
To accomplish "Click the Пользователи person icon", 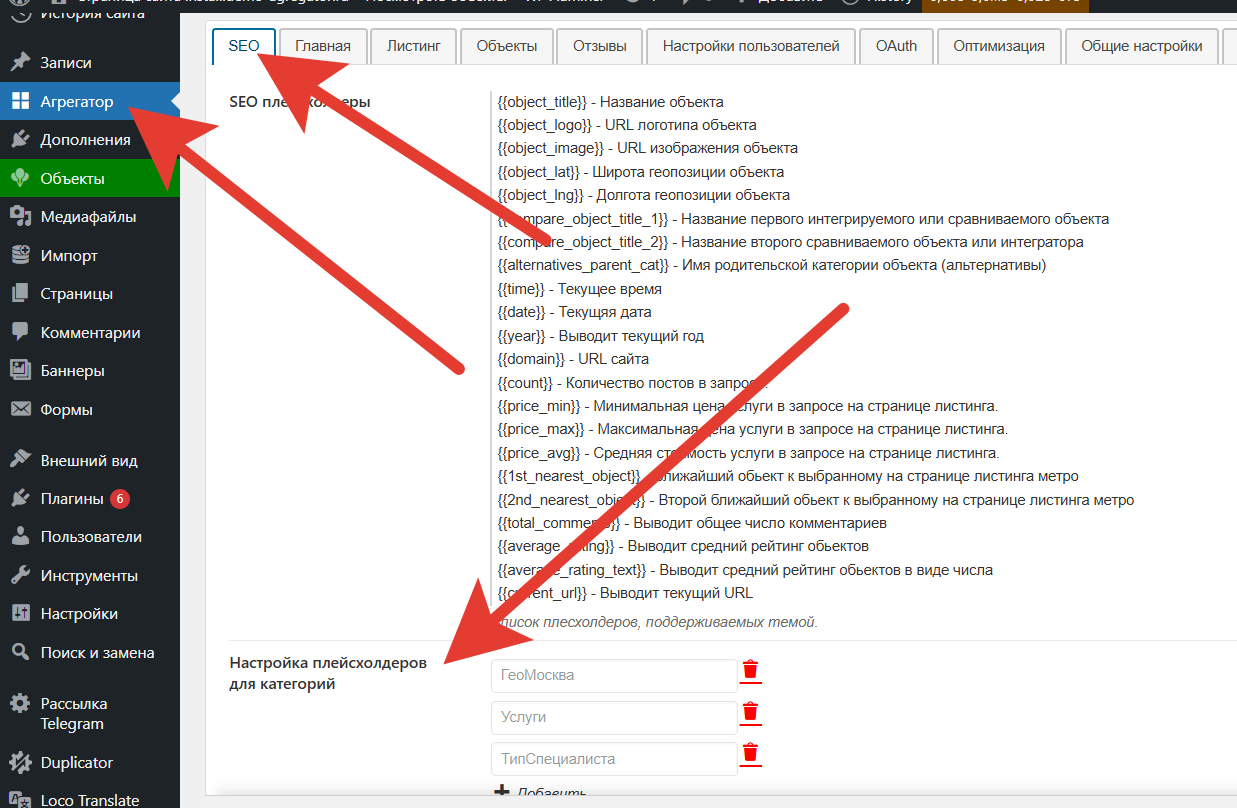I will coord(20,537).
